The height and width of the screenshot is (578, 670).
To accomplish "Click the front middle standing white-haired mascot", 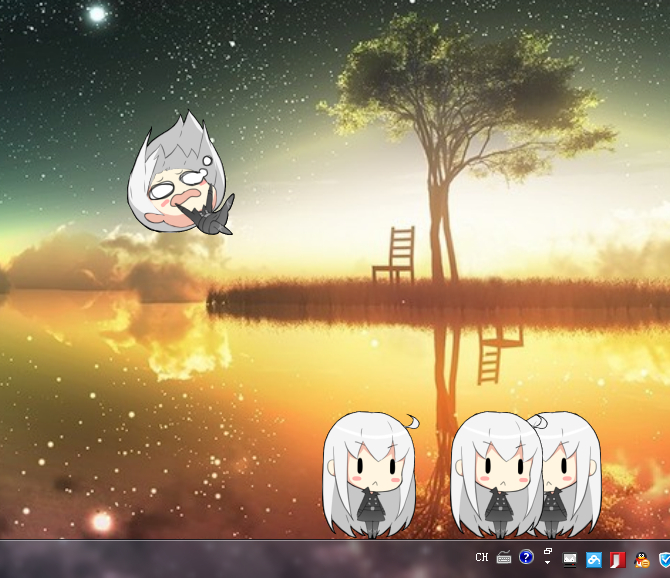I will click(497, 474).
